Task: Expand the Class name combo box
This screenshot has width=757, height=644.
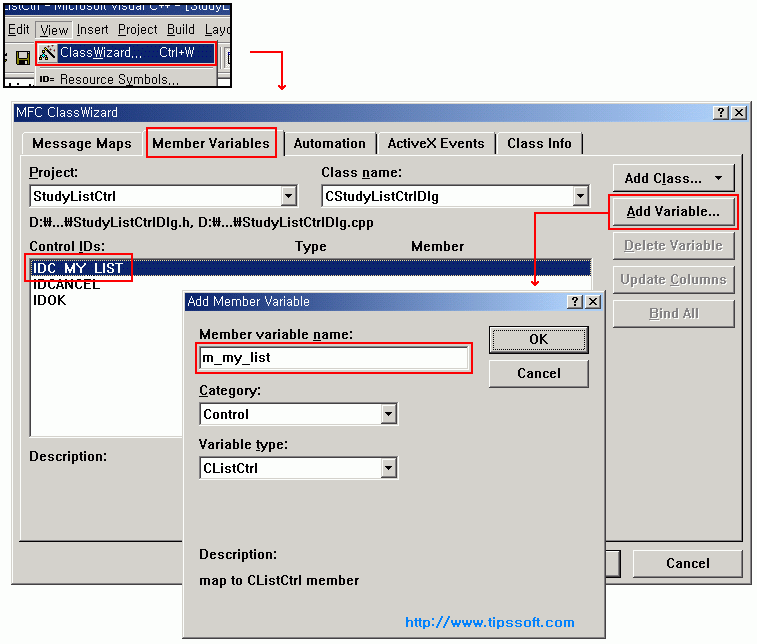Action: click(580, 197)
